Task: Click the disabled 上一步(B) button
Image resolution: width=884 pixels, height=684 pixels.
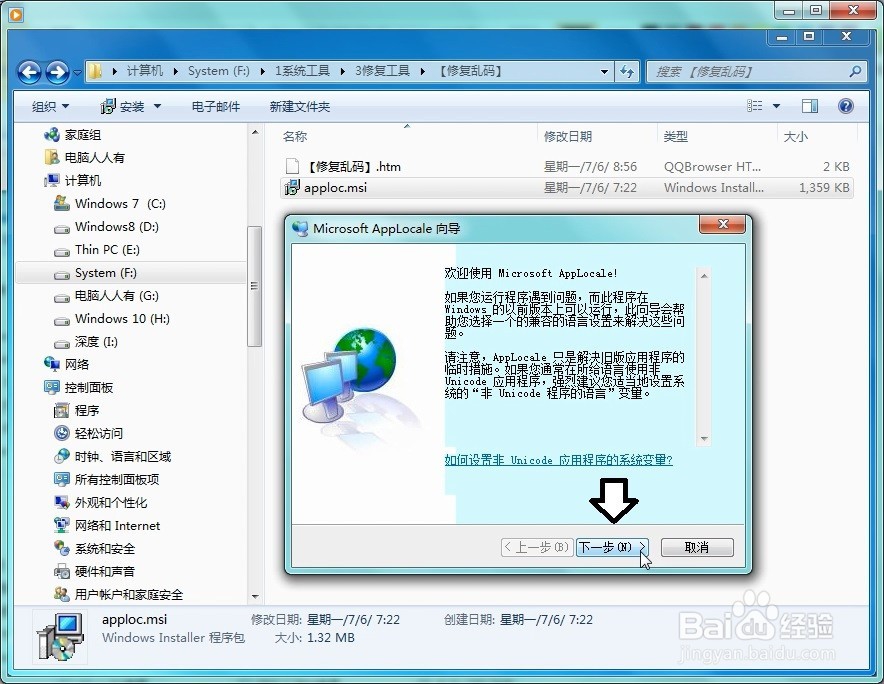Action: point(537,547)
